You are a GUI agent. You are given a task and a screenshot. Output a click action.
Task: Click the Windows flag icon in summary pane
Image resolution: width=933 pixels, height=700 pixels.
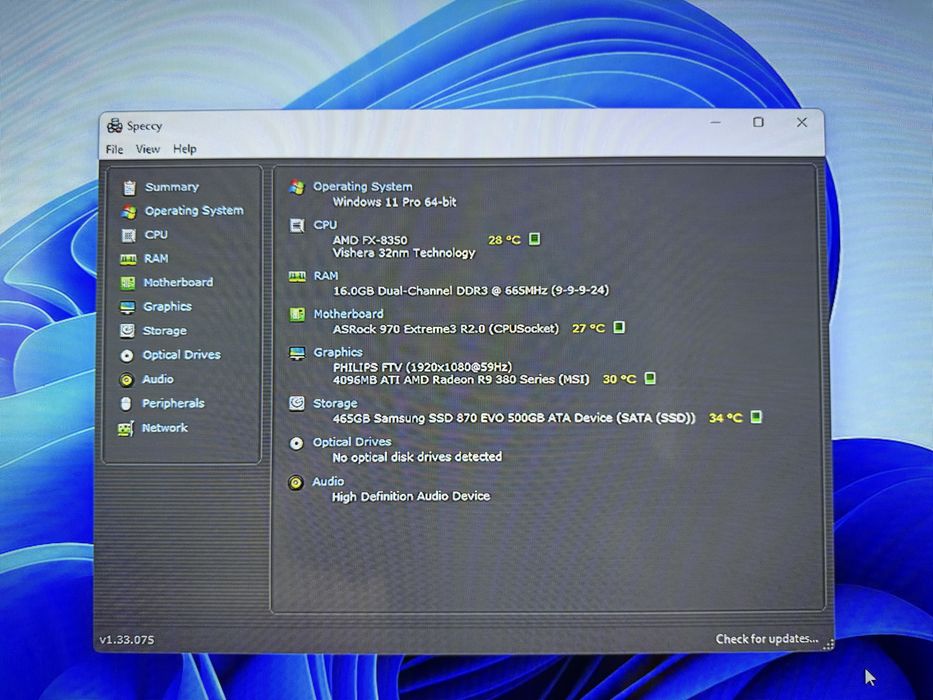point(297,187)
